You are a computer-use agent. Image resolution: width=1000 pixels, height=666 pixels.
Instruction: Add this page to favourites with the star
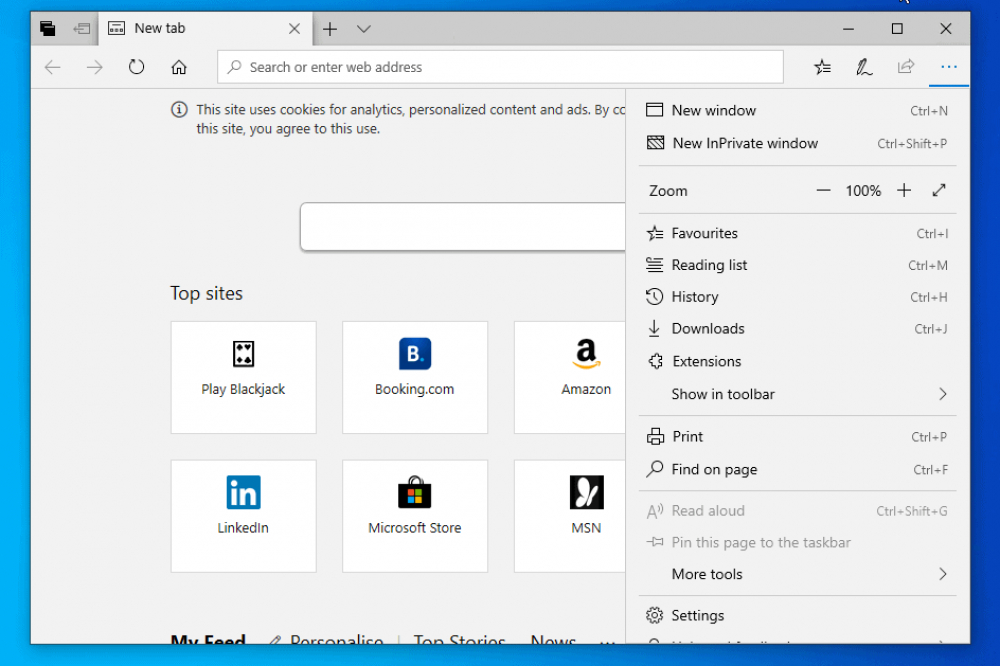point(822,67)
